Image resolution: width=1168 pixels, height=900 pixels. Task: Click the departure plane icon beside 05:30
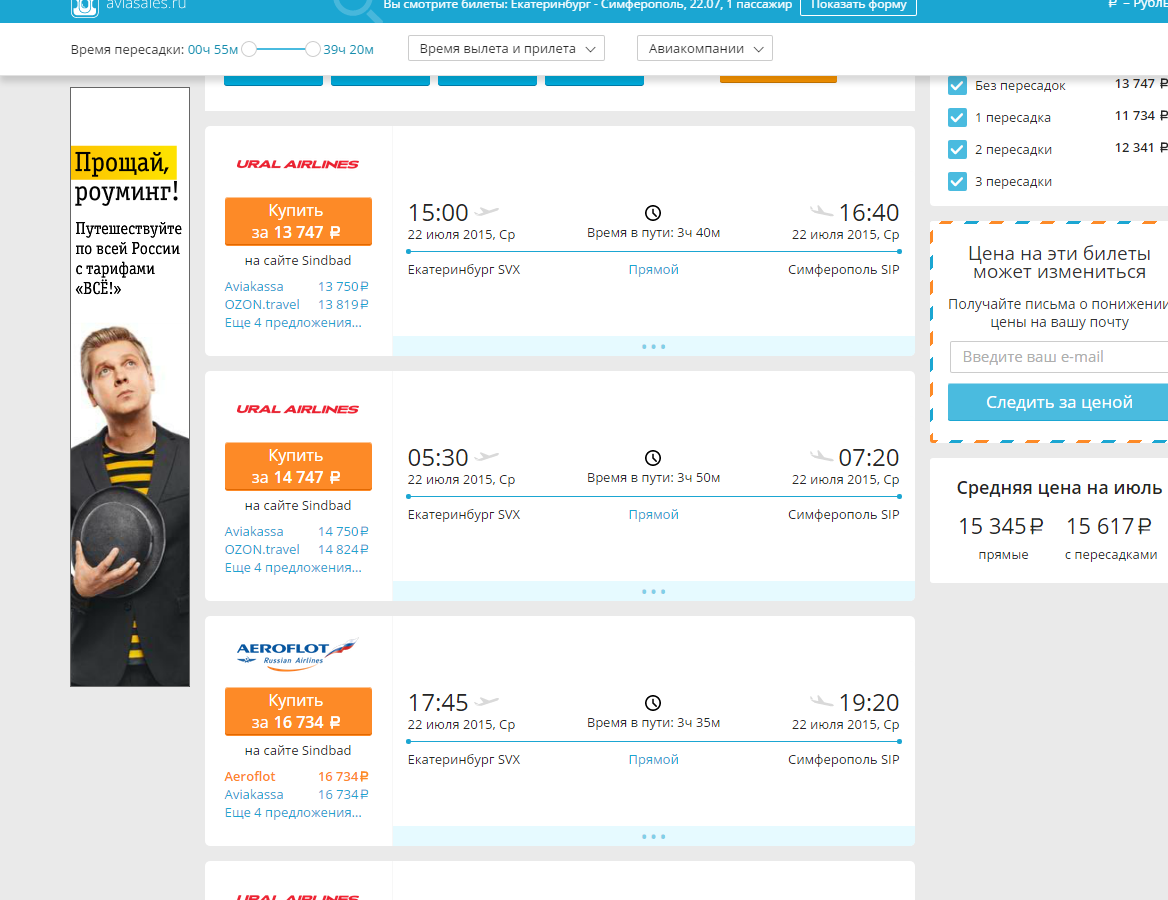click(x=486, y=456)
